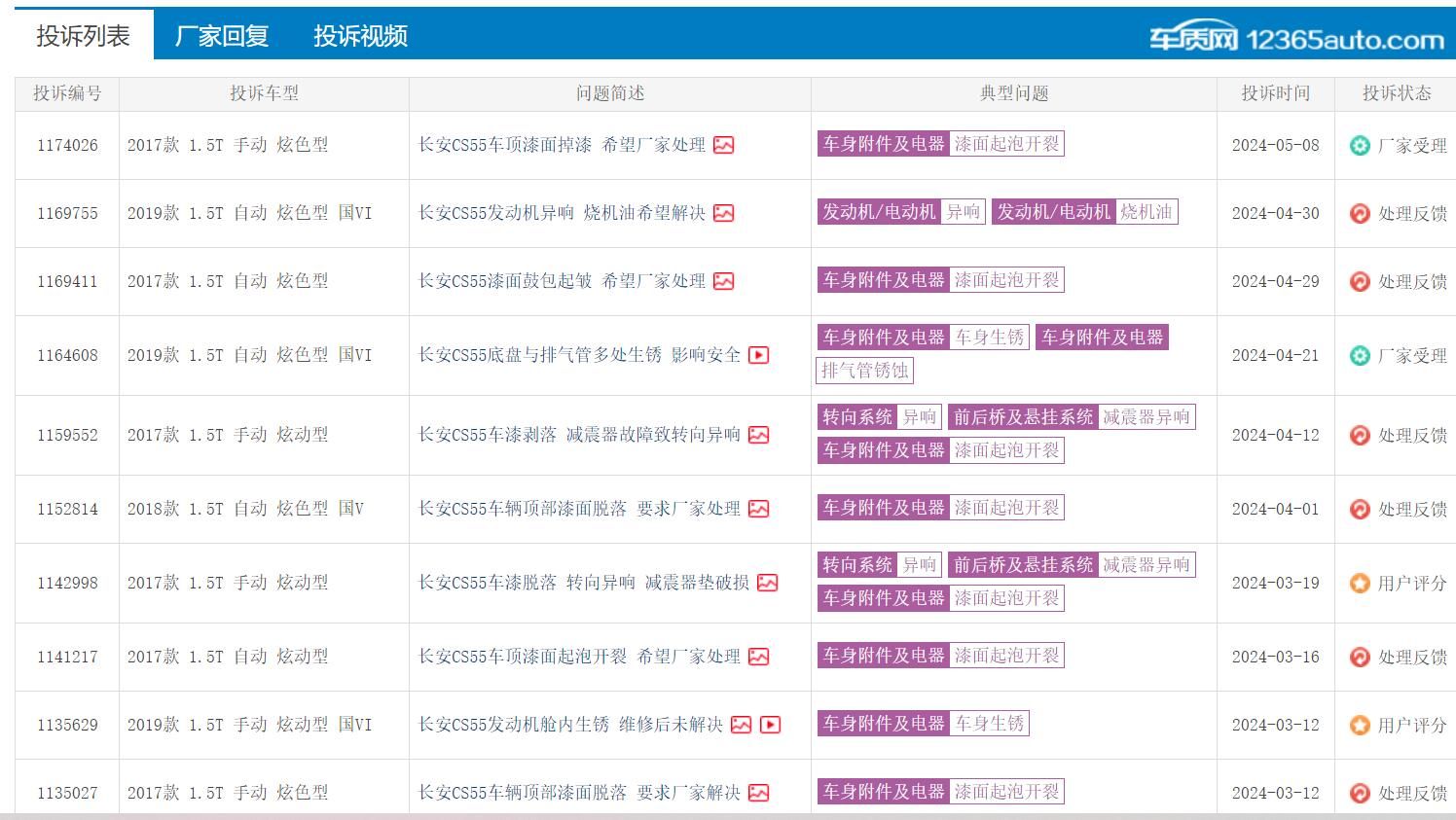This screenshot has height=820, width=1456.
Task: Click 投诉状态 column header
Action: tap(1397, 93)
